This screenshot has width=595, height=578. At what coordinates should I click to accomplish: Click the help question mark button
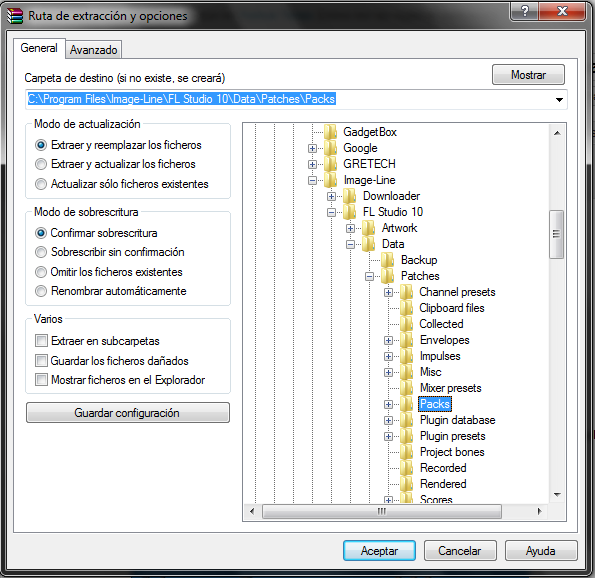524,11
